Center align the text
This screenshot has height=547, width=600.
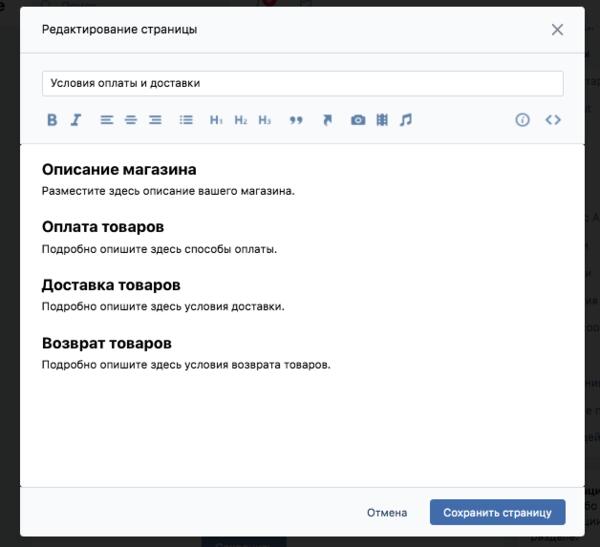(x=131, y=120)
